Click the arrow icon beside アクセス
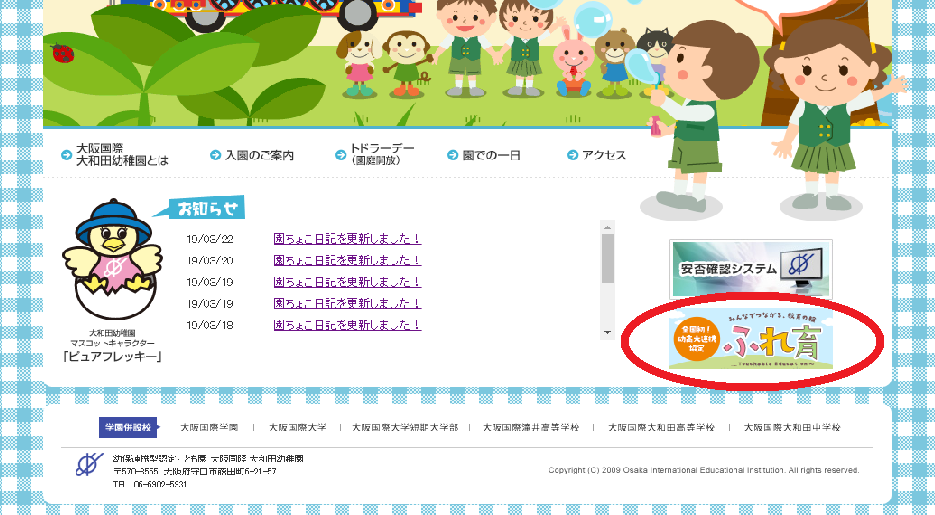The height and width of the screenshot is (515, 935). [x=573, y=155]
